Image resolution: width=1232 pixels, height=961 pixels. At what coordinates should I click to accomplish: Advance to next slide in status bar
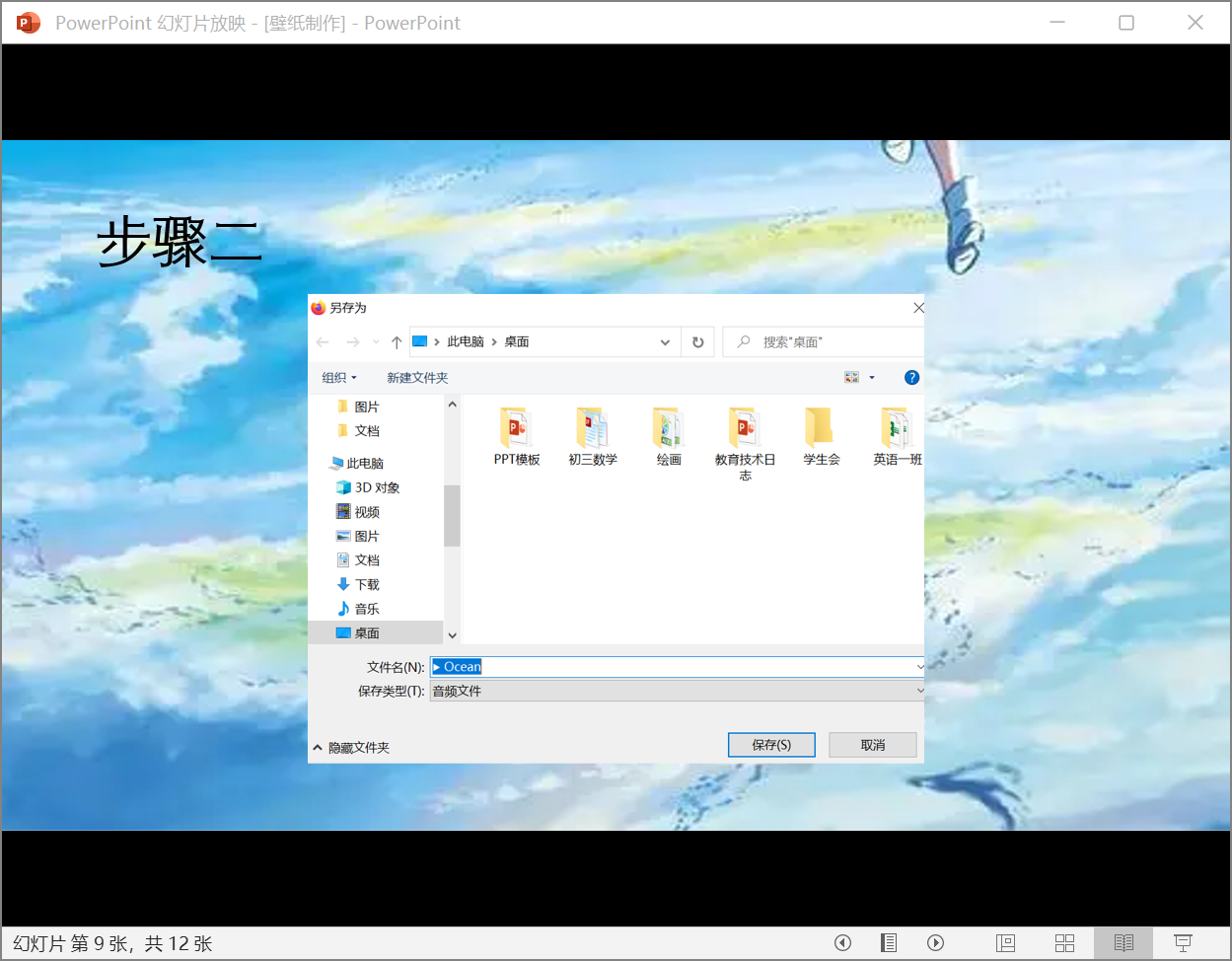point(936,942)
